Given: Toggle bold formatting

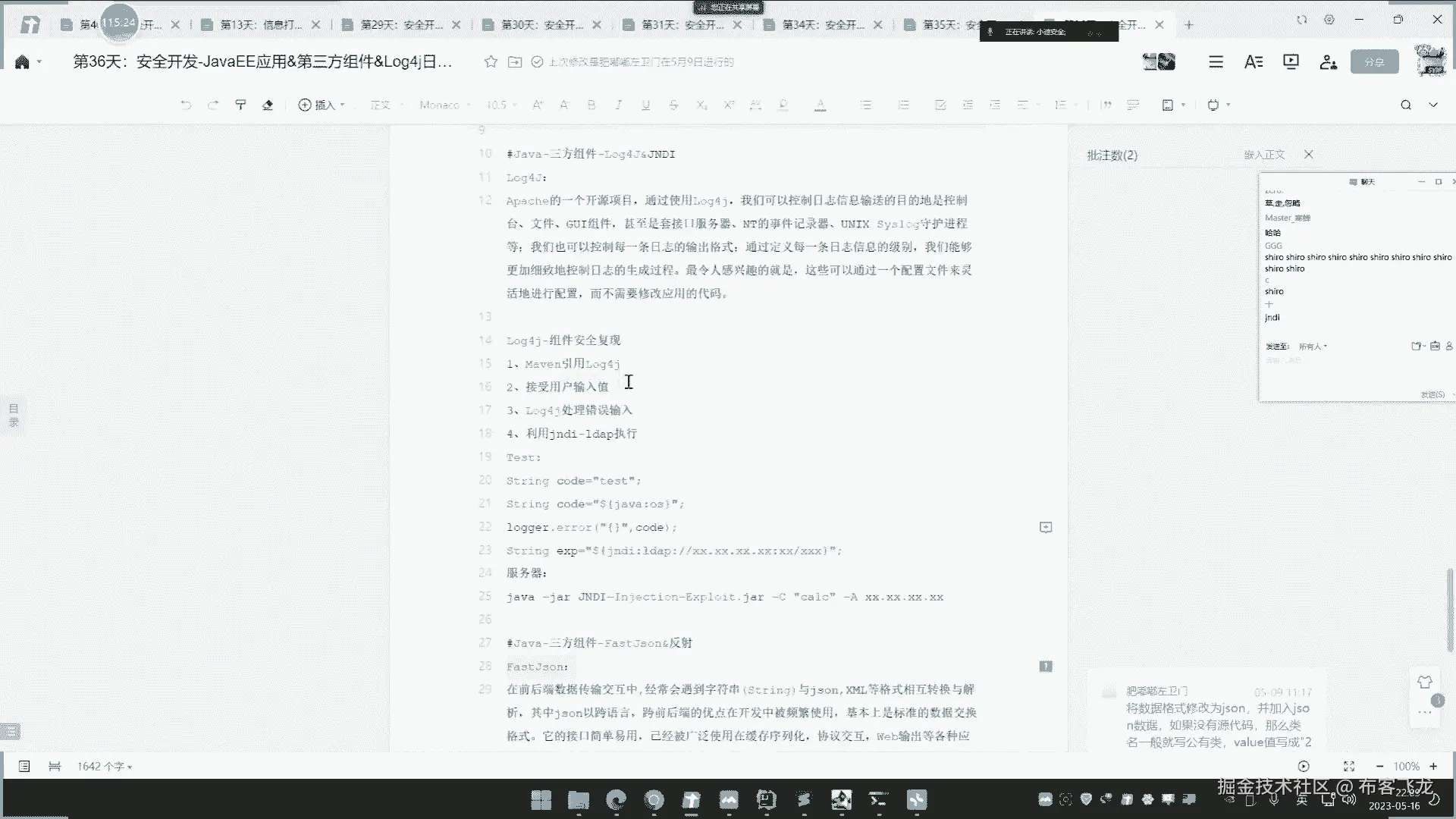Looking at the screenshot, I should 591,105.
